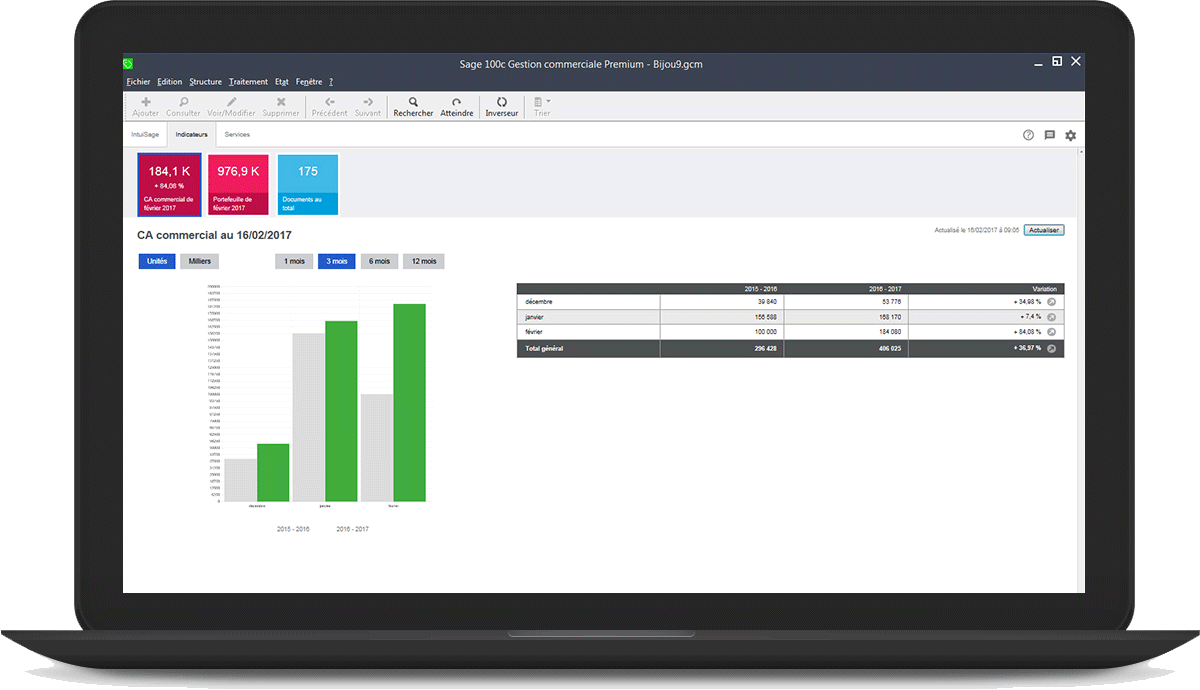This screenshot has width=1200, height=690.
Task: Select the CA commercial 184,1 K tile
Action: coord(169,184)
